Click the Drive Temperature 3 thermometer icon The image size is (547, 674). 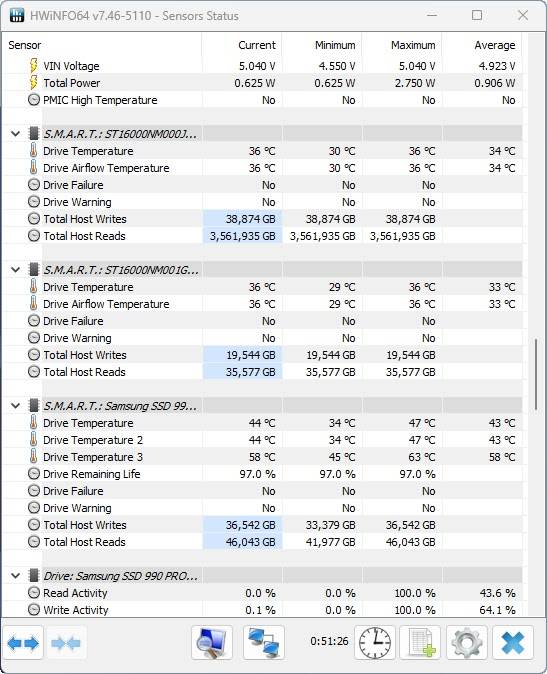click(34, 456)
